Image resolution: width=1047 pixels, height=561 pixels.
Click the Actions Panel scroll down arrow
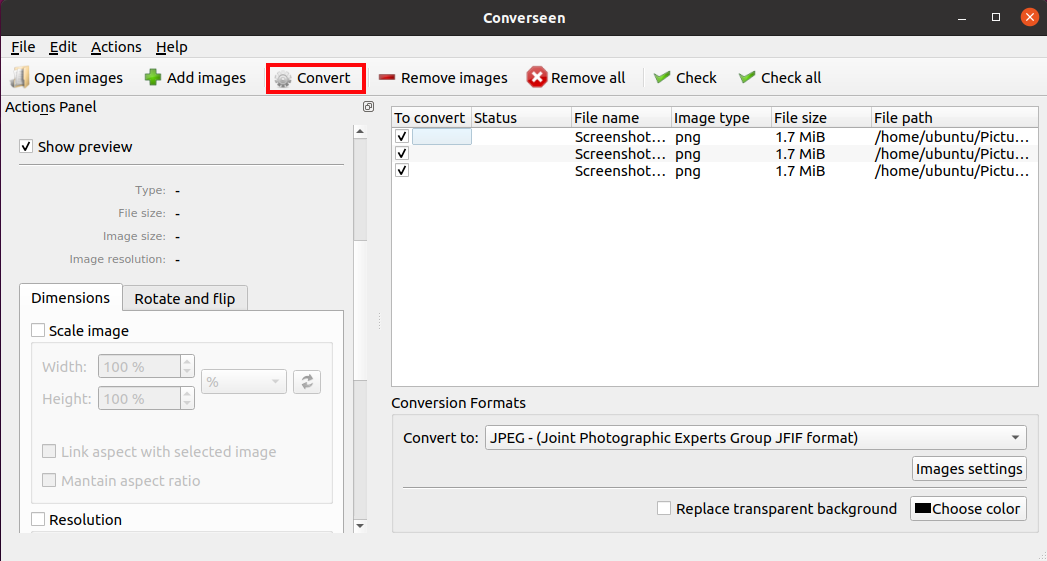[x=360, y=526]
